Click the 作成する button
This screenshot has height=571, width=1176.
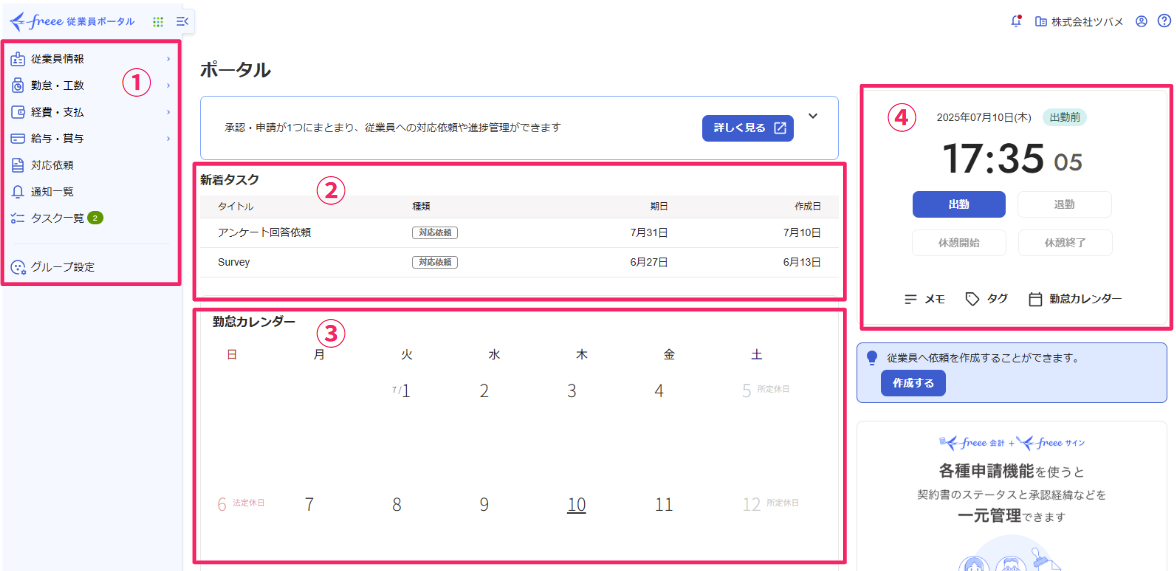coord(913,383)
